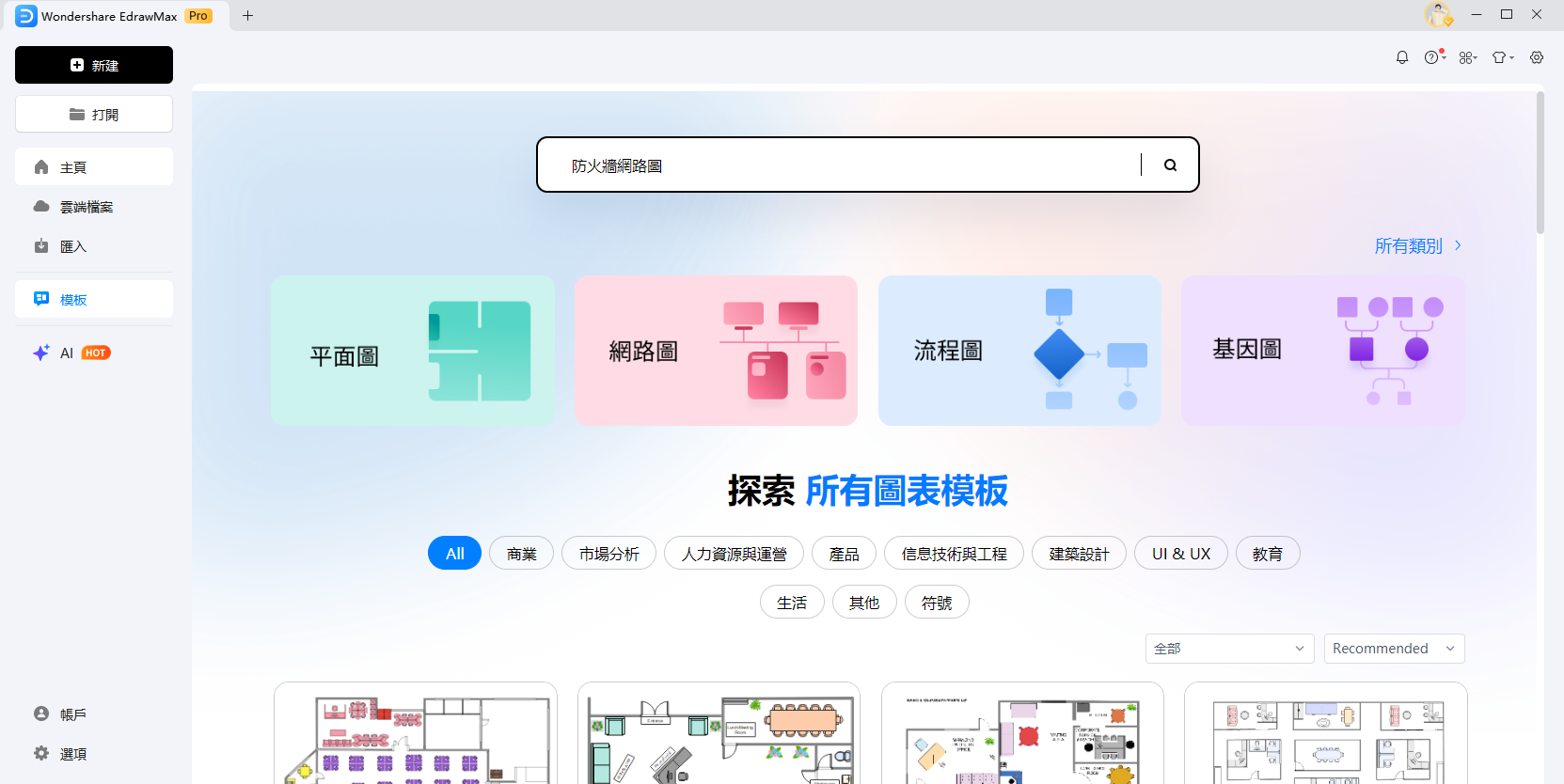This screenshot has width=1564, height=784.
Task: Select the 其他 filter tab
Action: coord(864,602)
